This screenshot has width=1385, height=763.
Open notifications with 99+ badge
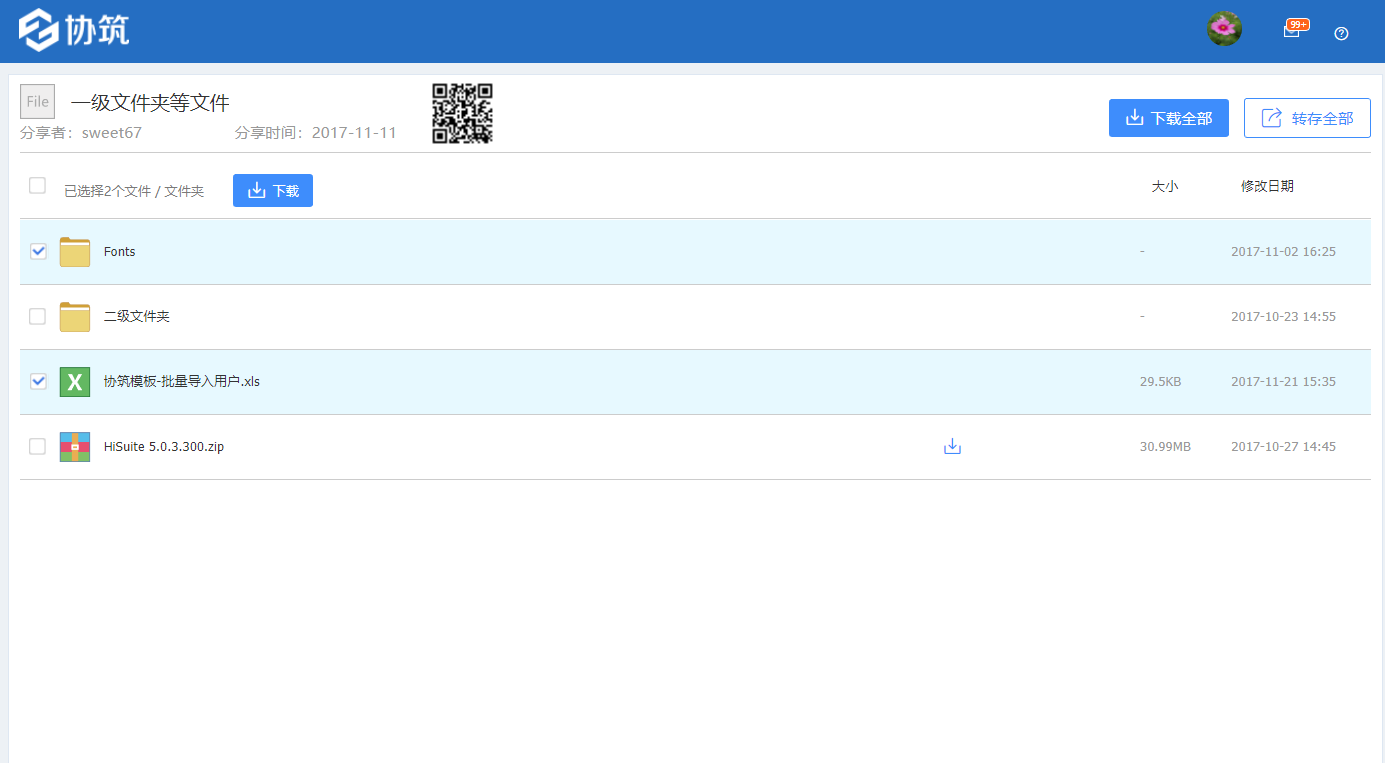point(1292,31)
